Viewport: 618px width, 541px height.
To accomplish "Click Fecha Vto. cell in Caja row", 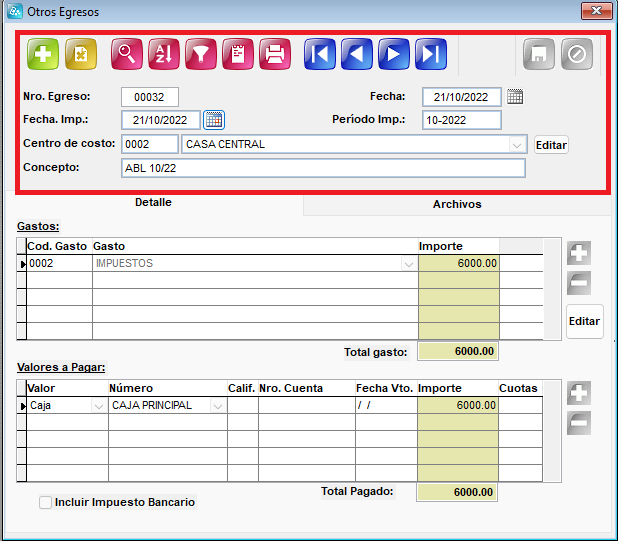I will point(386,405).
